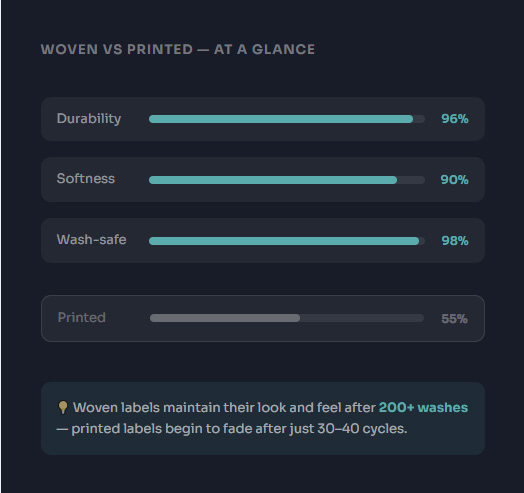The height and width of the screenshot is (493, 524).
Task: Click the text about 30–40 cycles
Action: click(232, 429)
